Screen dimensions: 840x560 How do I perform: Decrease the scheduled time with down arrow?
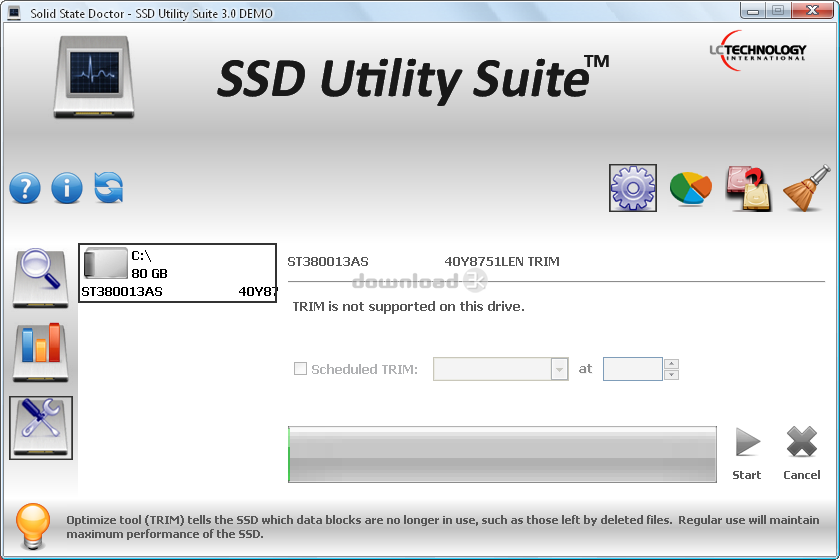[x=671, y=375]
